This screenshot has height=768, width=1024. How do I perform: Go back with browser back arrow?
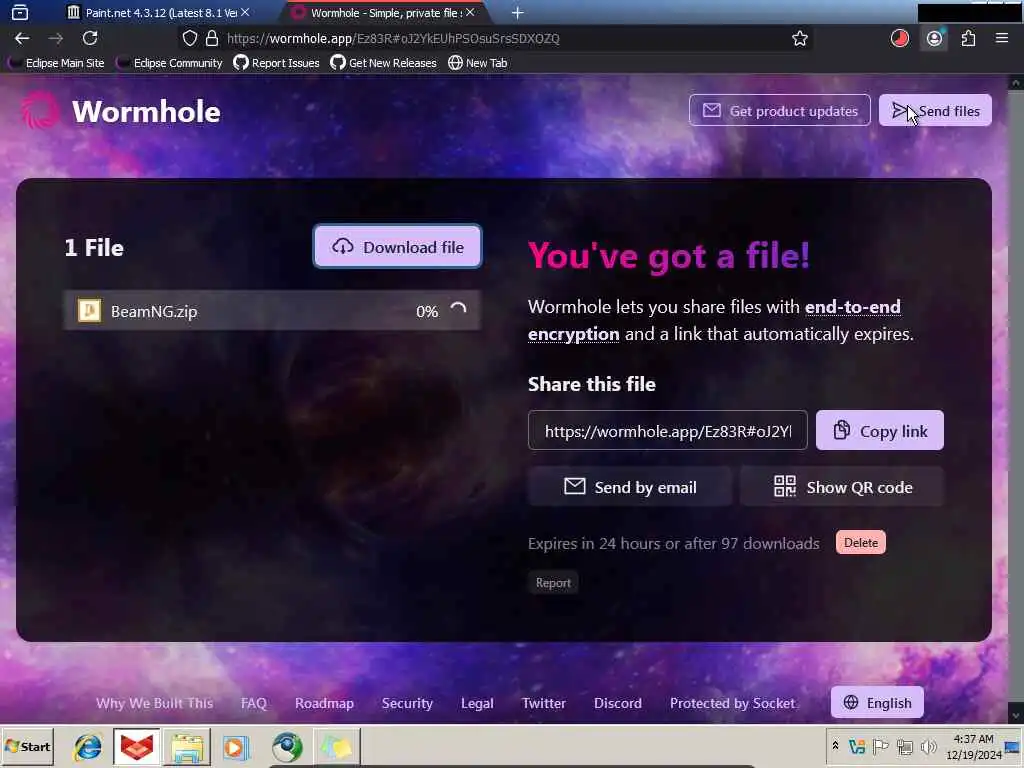(22, 39)
